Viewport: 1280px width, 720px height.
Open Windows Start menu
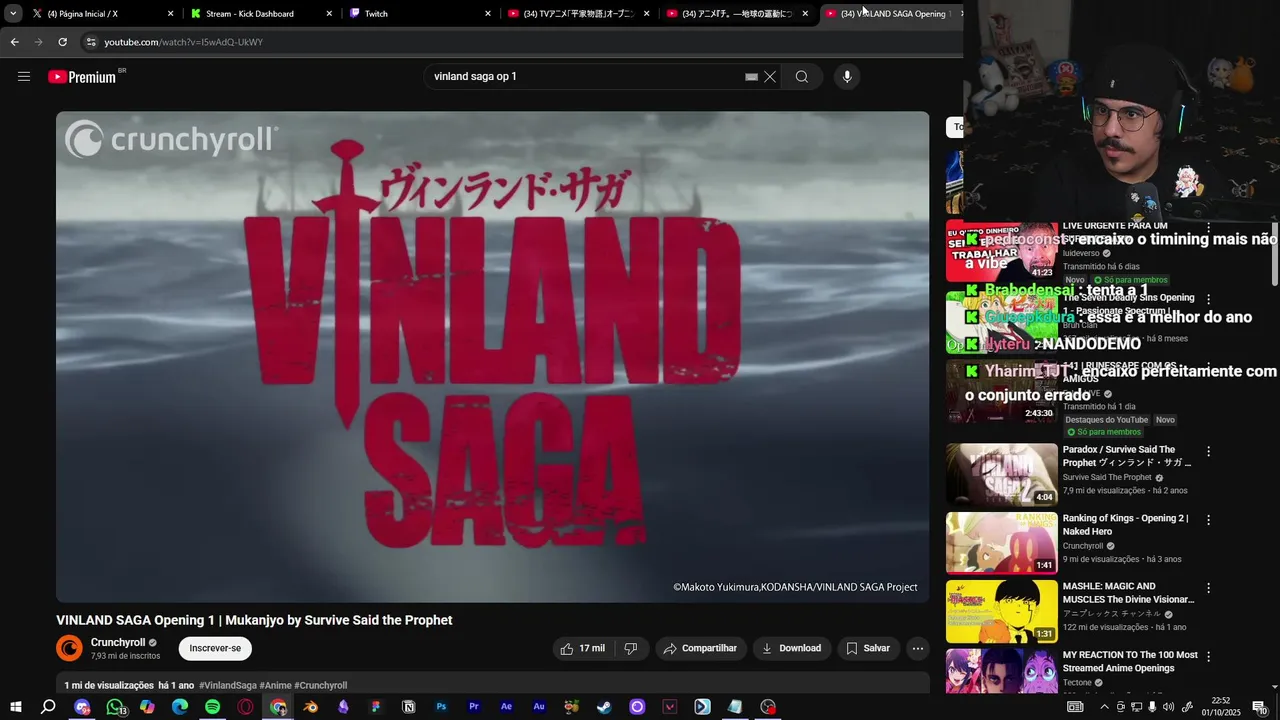tap(15, 707)
